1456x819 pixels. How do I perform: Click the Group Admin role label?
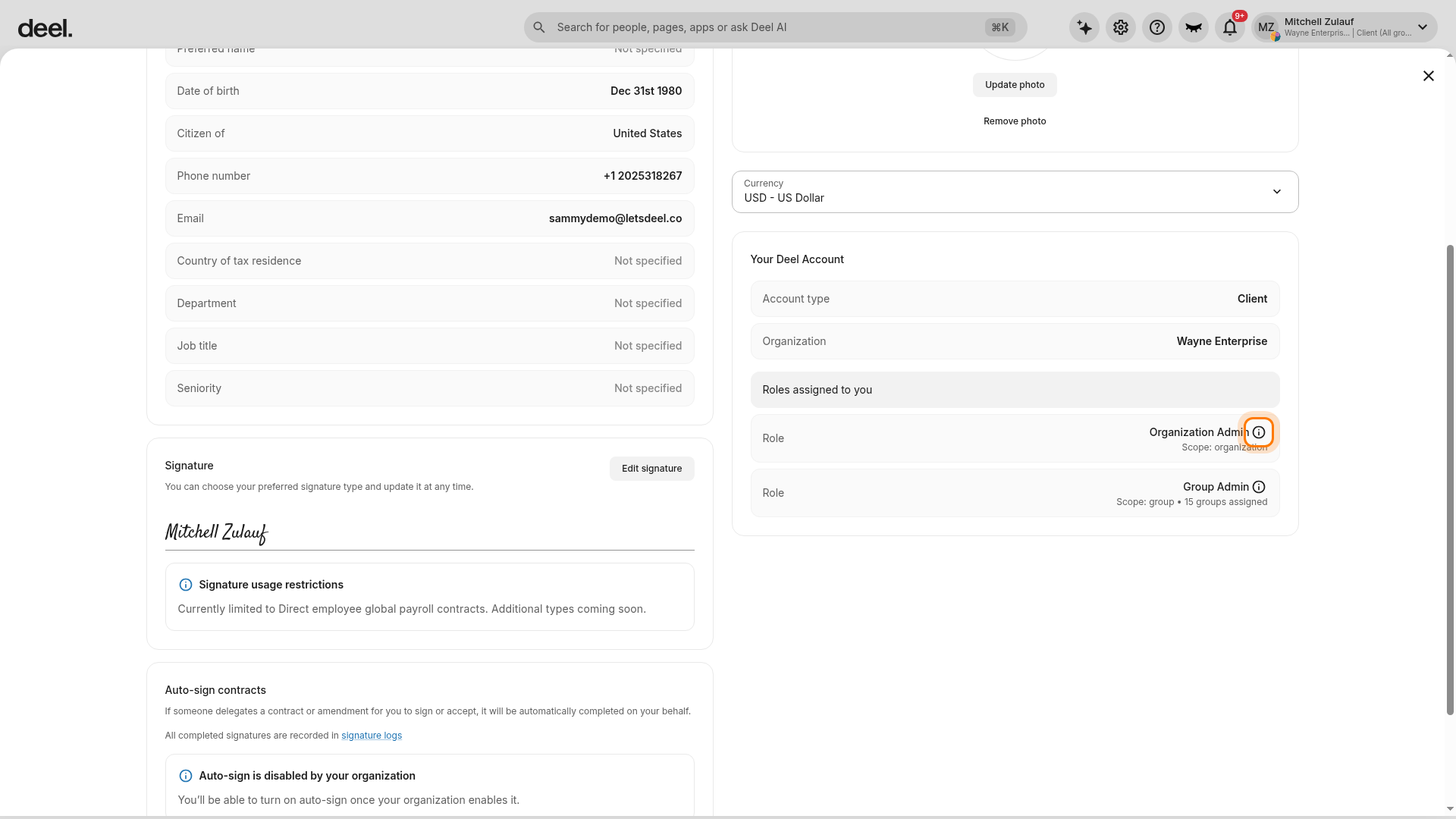pos(1216,487)
